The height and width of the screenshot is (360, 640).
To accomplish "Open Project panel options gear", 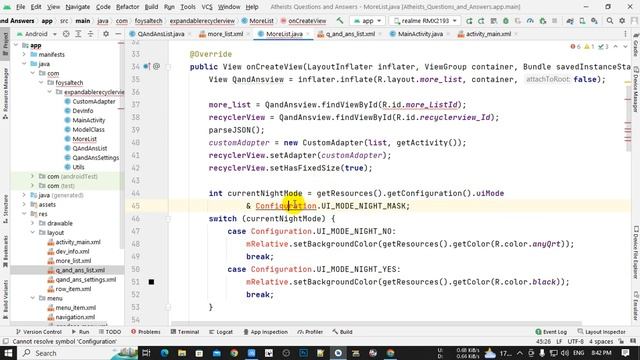I will pyautogui.click(x=106, y=34).
